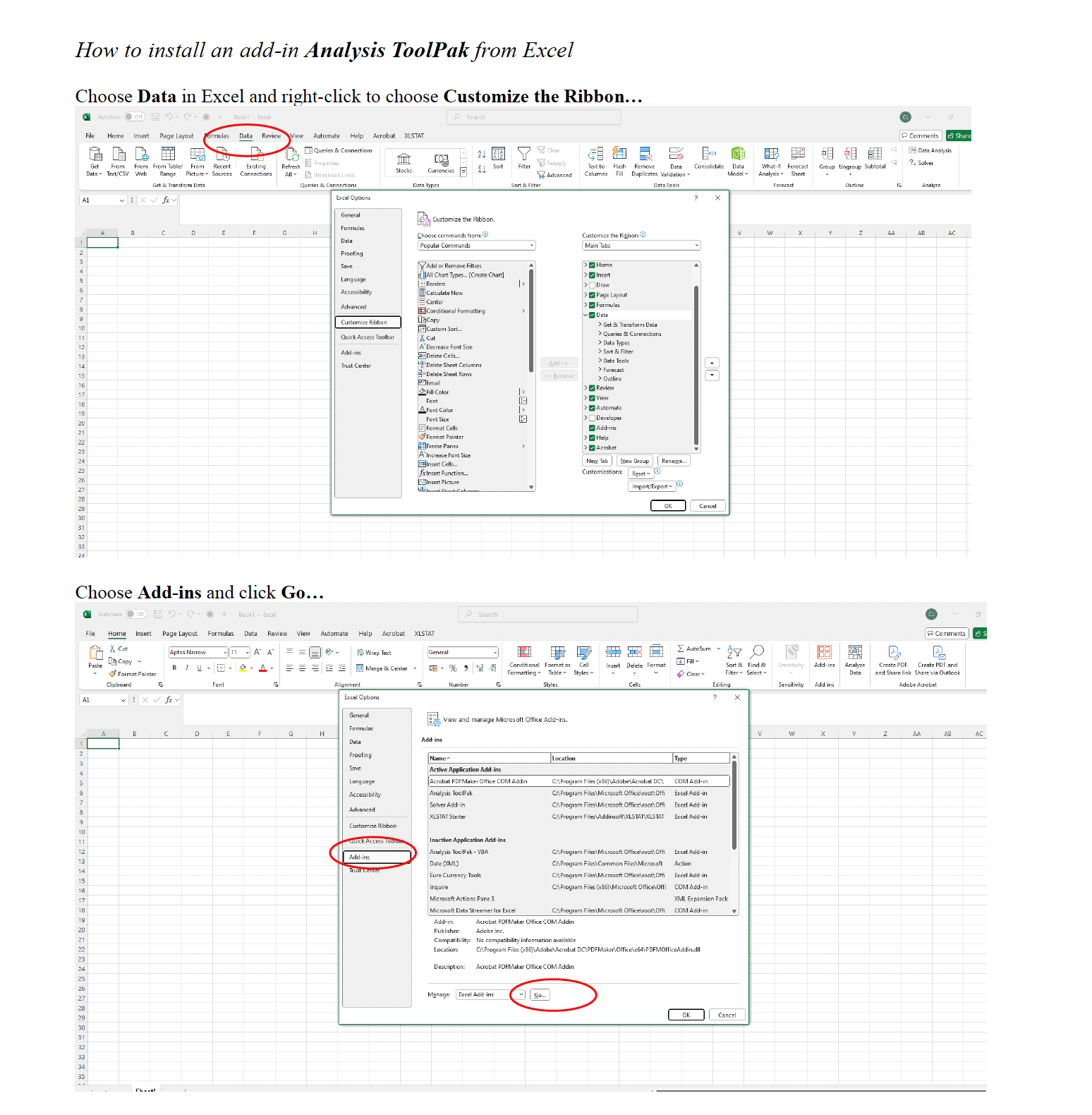Open the Main Tabs dropdown
This screenshot has width=1092, height=1115.
click(x=641, y=246)
